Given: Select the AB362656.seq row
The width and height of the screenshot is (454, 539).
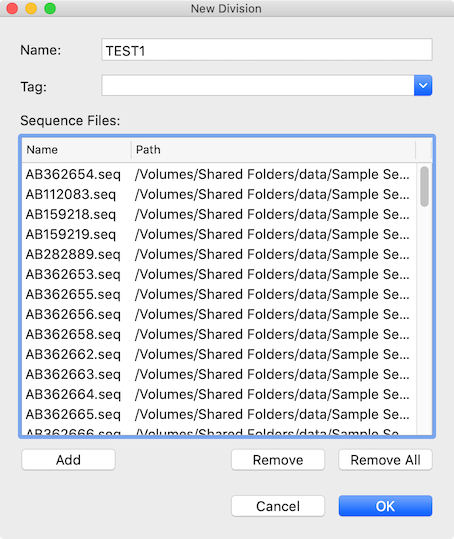Looking at the screenshot, I should [x=219, y=314].
